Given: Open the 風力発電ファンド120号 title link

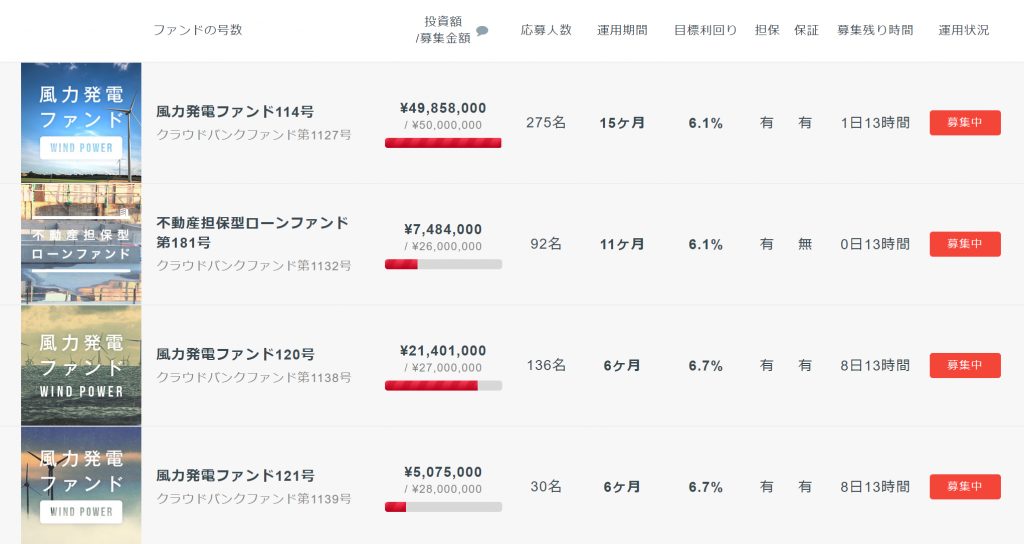Looking at the screenshot, I should click(235, 355).
